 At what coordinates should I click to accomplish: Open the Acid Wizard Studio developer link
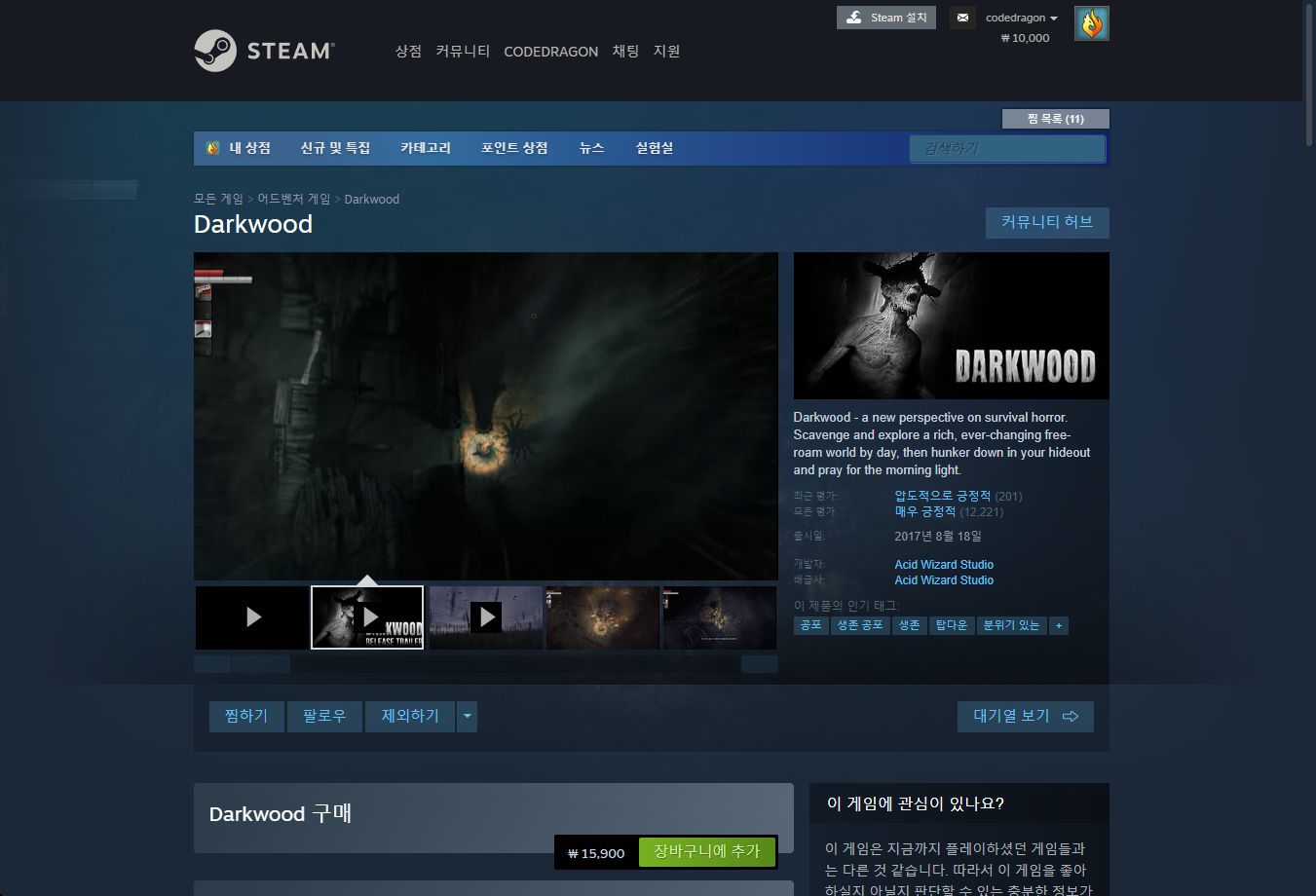pos(944,565)
